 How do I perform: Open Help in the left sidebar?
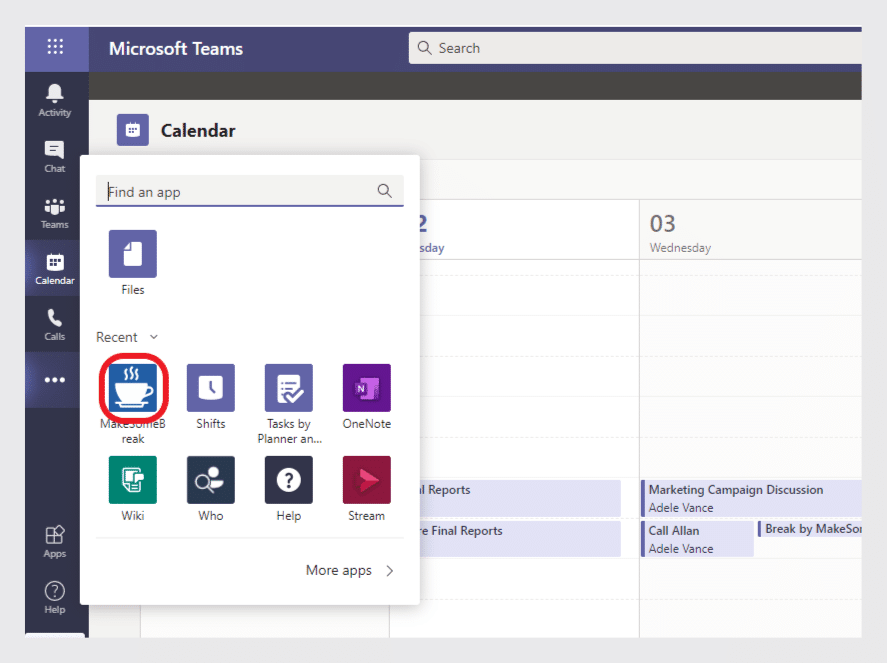[x=55, y=597]
